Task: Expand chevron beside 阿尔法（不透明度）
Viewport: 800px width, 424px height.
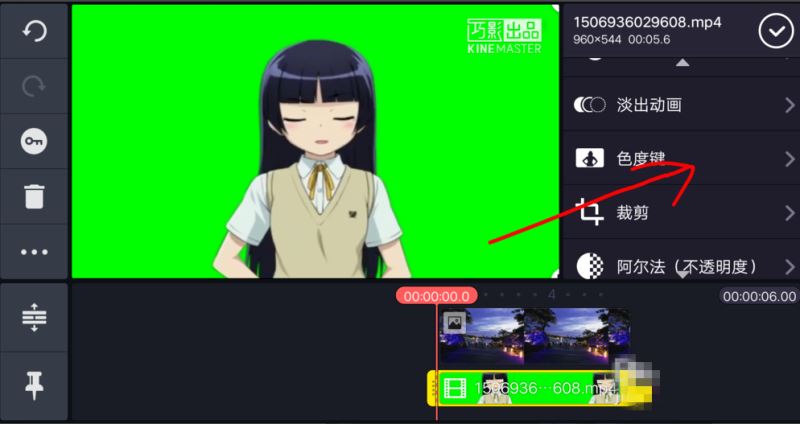Action: tap(790, 266)
